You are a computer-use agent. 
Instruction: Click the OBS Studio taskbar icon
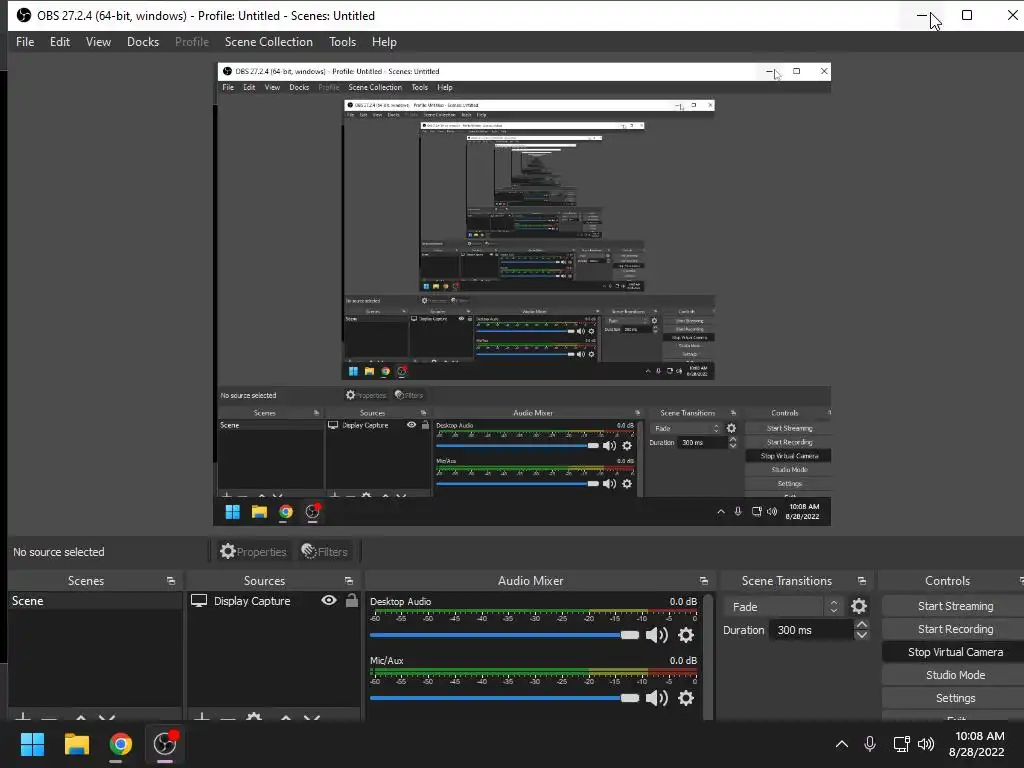click(x=165, y=744)
